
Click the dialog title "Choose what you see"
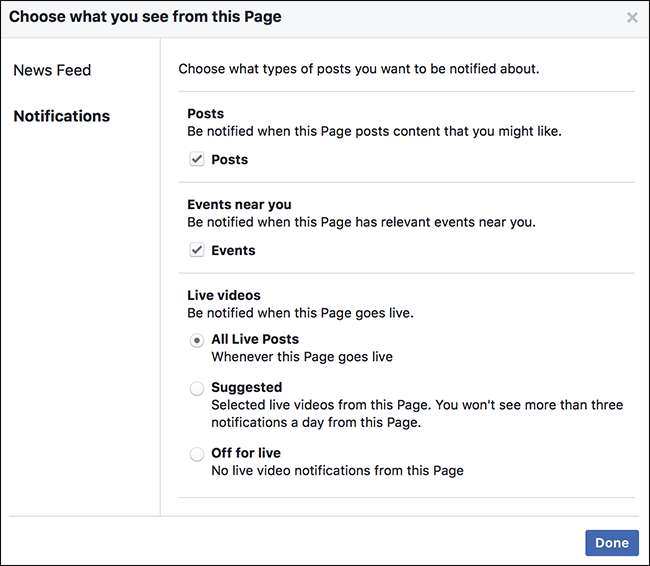(145, 17)
